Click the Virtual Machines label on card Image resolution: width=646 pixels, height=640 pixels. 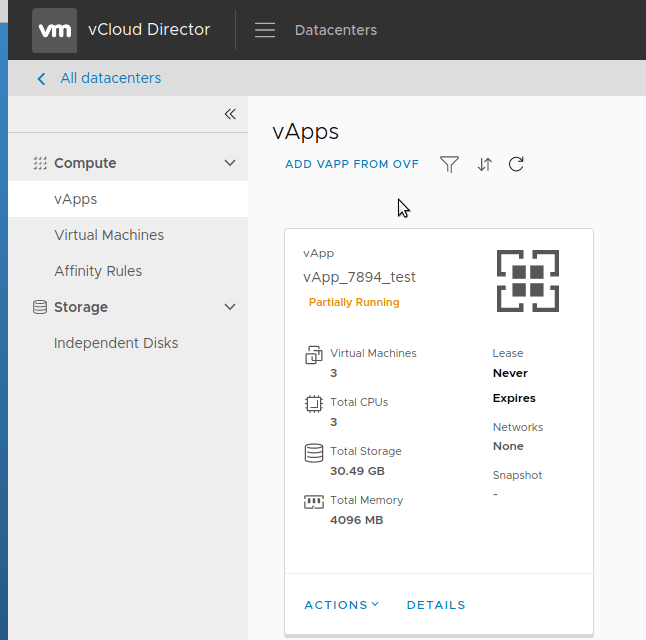click(x=373, y=353)
